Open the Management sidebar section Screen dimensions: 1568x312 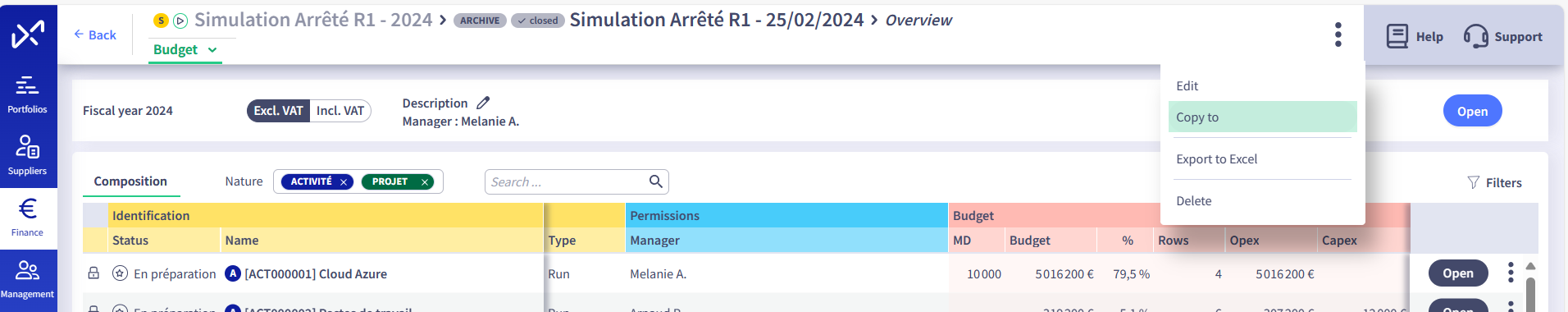28,279
